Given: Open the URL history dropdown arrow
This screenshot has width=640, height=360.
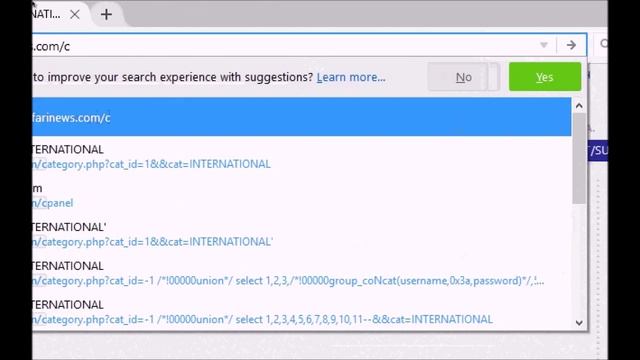Looking at the screenshot, I should coord(544,45).
